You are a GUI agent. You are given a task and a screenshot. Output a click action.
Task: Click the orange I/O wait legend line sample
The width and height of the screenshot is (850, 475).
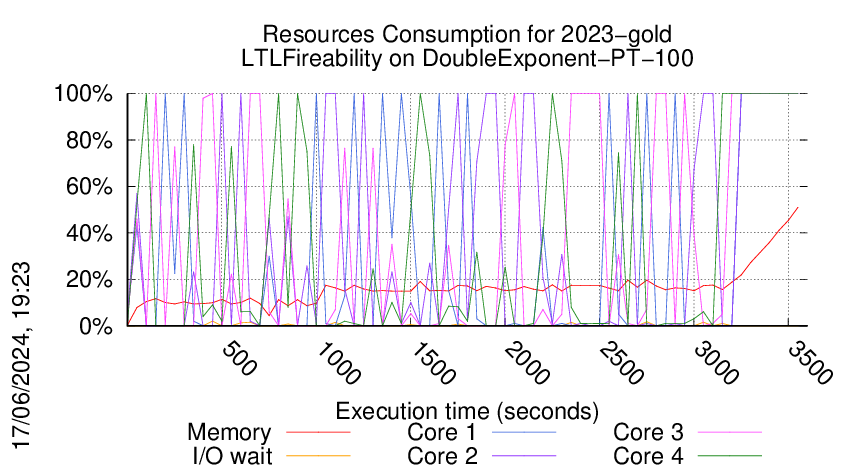[x=318, y=455]
